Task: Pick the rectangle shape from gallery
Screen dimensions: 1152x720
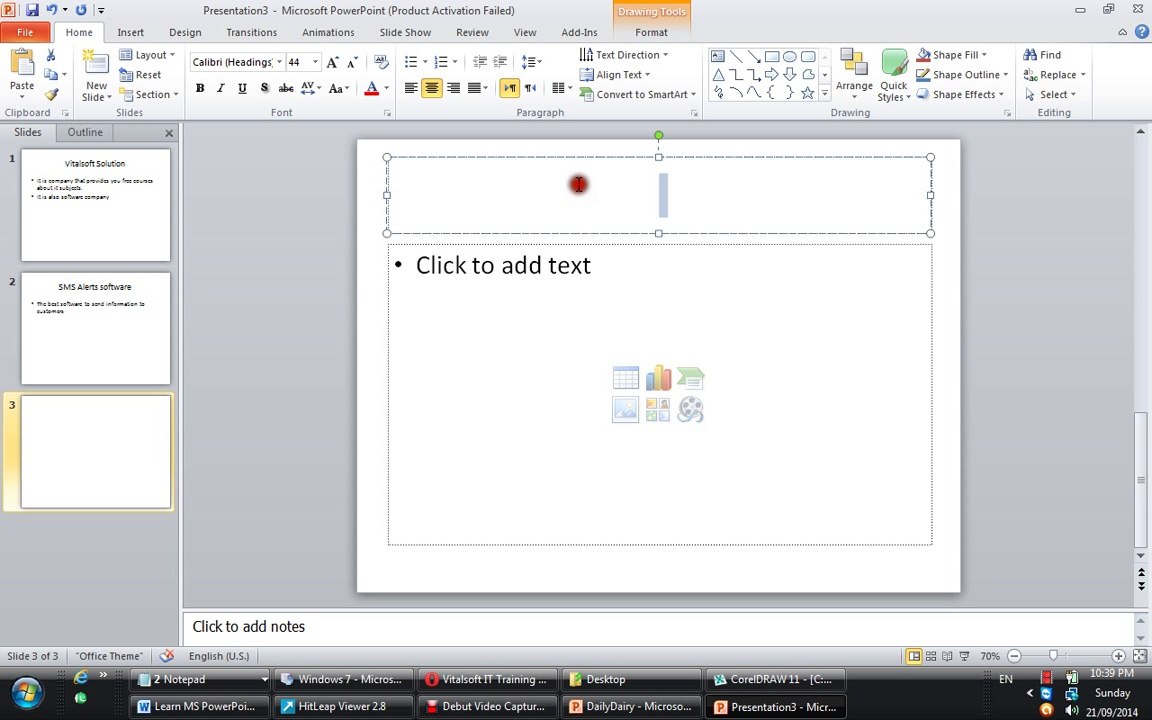Action: (x=771, y=57)
